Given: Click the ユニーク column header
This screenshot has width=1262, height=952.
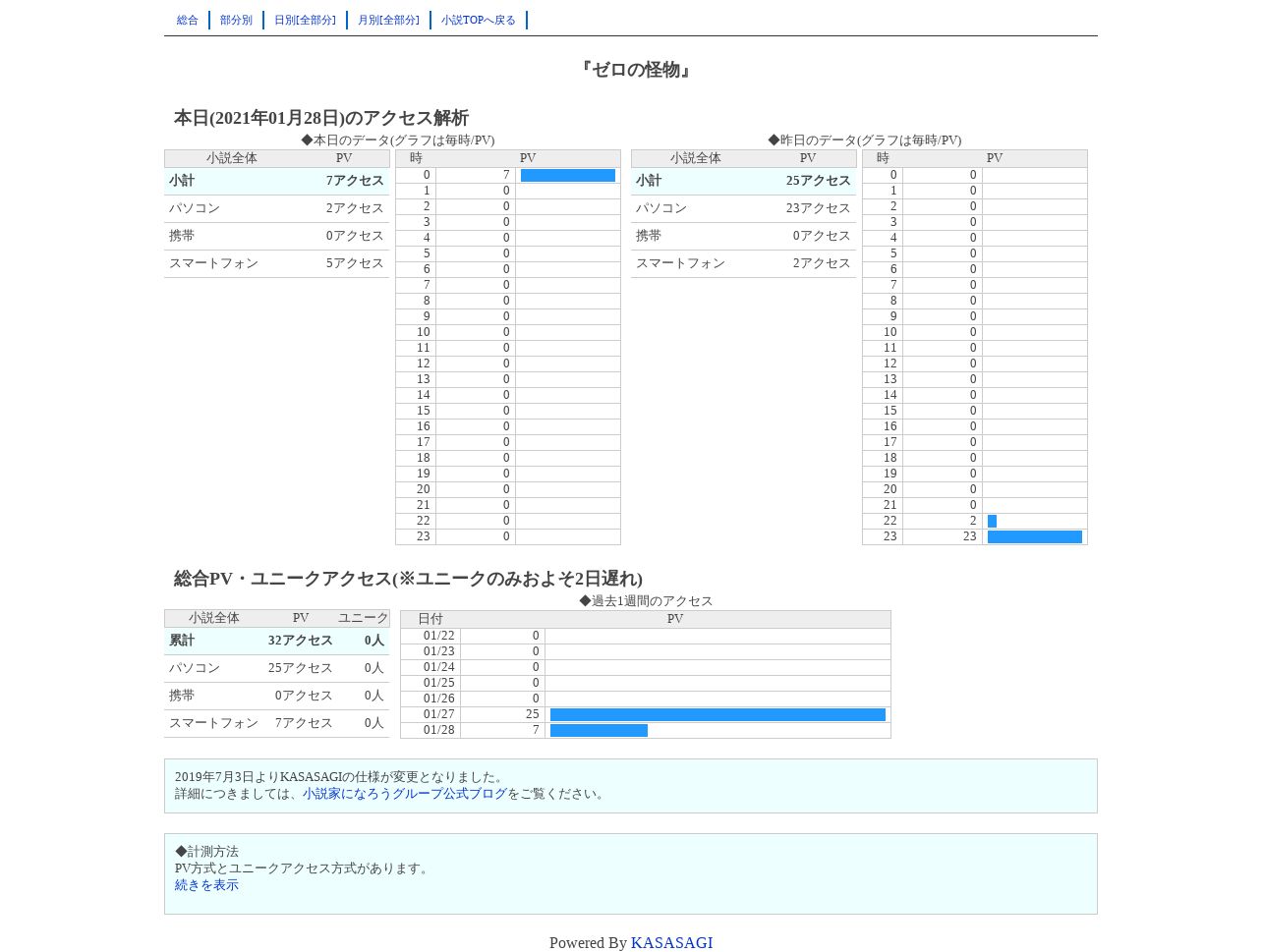Looking at the screenshot, I should pyautogui.click(x=364, y=618).
